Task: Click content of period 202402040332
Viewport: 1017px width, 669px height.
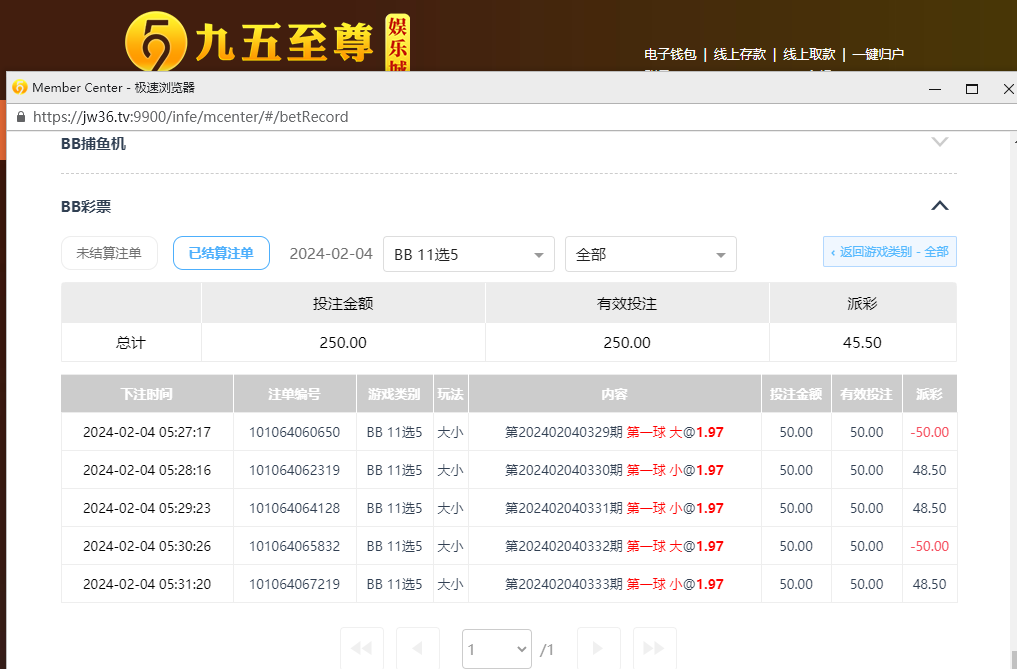Action: tap(614, 546)
